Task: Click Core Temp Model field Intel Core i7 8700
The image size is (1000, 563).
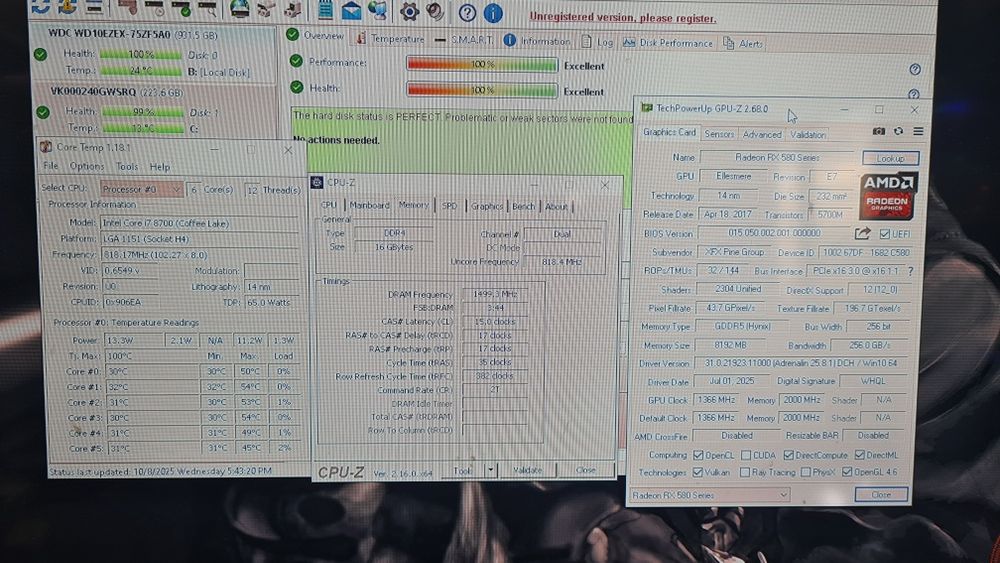Action: 199,223
